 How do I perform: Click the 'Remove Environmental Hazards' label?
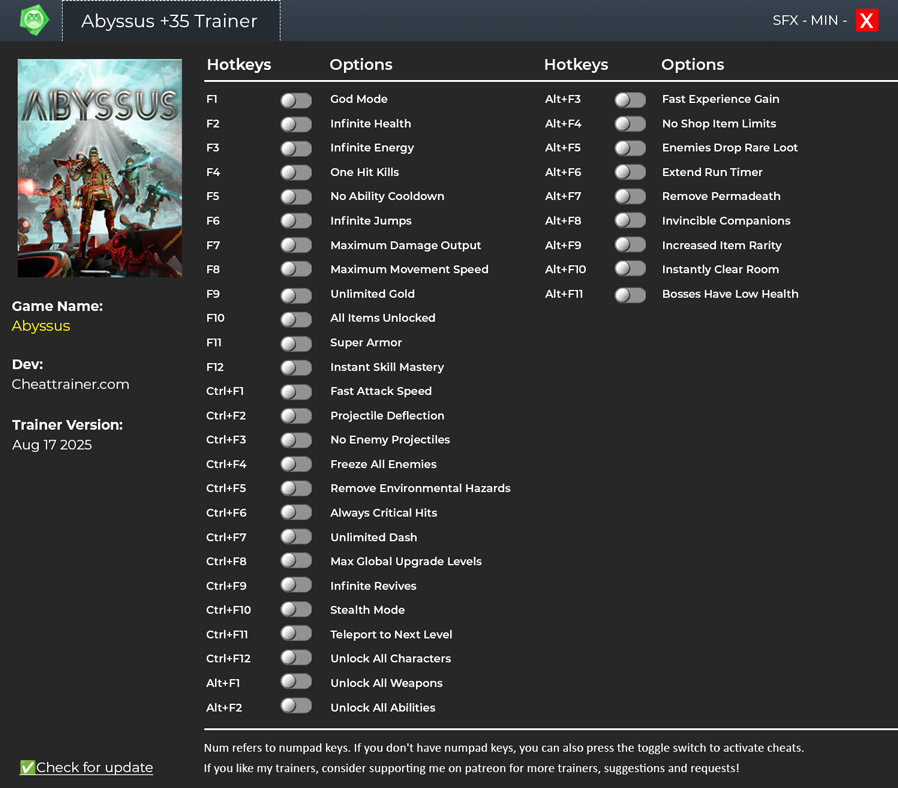[x=420, y=488]
